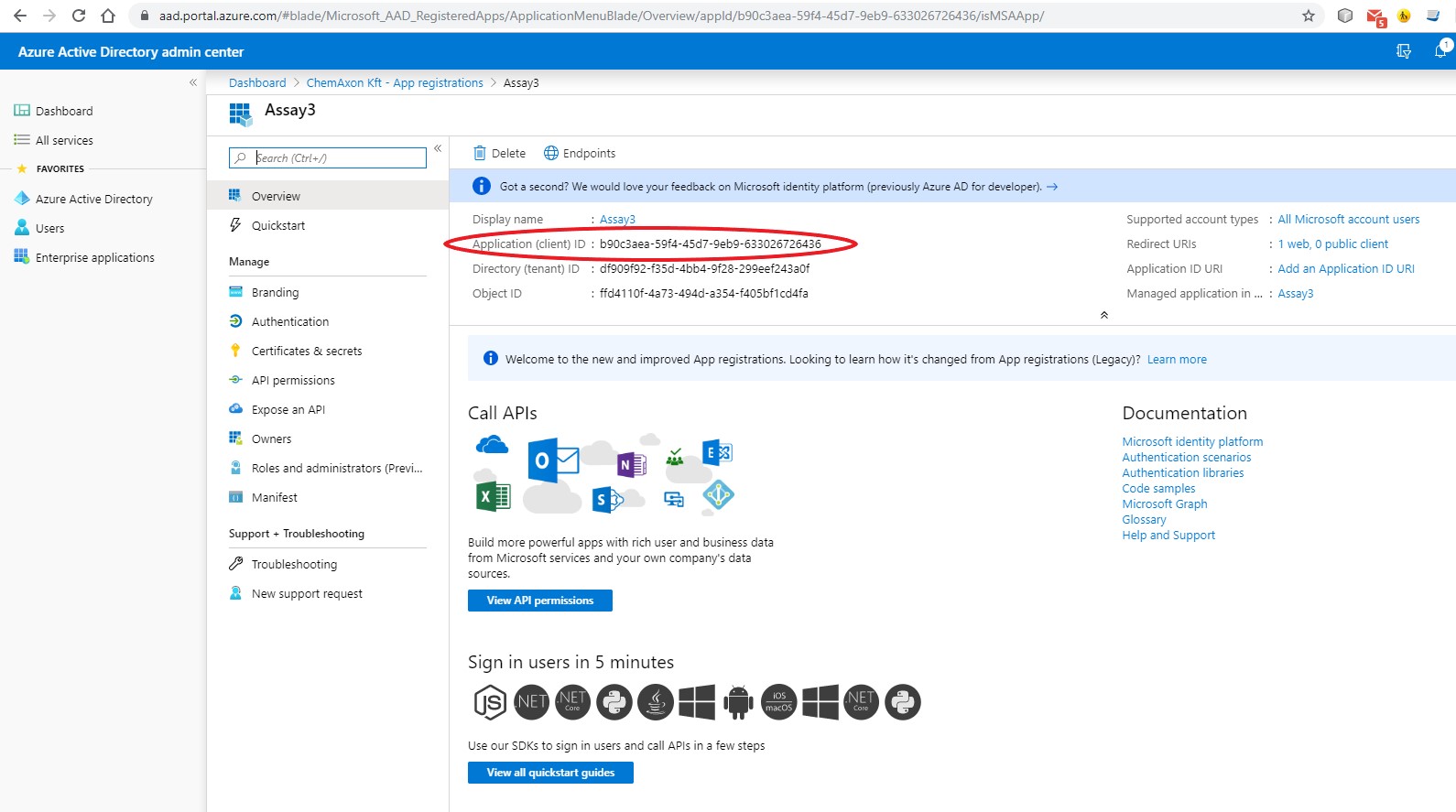Open Manifest from the side menu

click(x=274, y=497)
